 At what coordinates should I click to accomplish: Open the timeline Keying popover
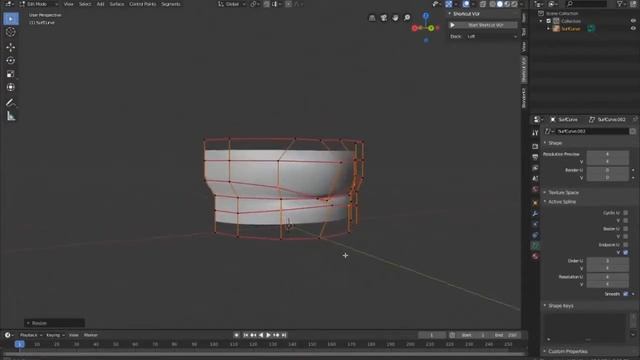[55, 335]
